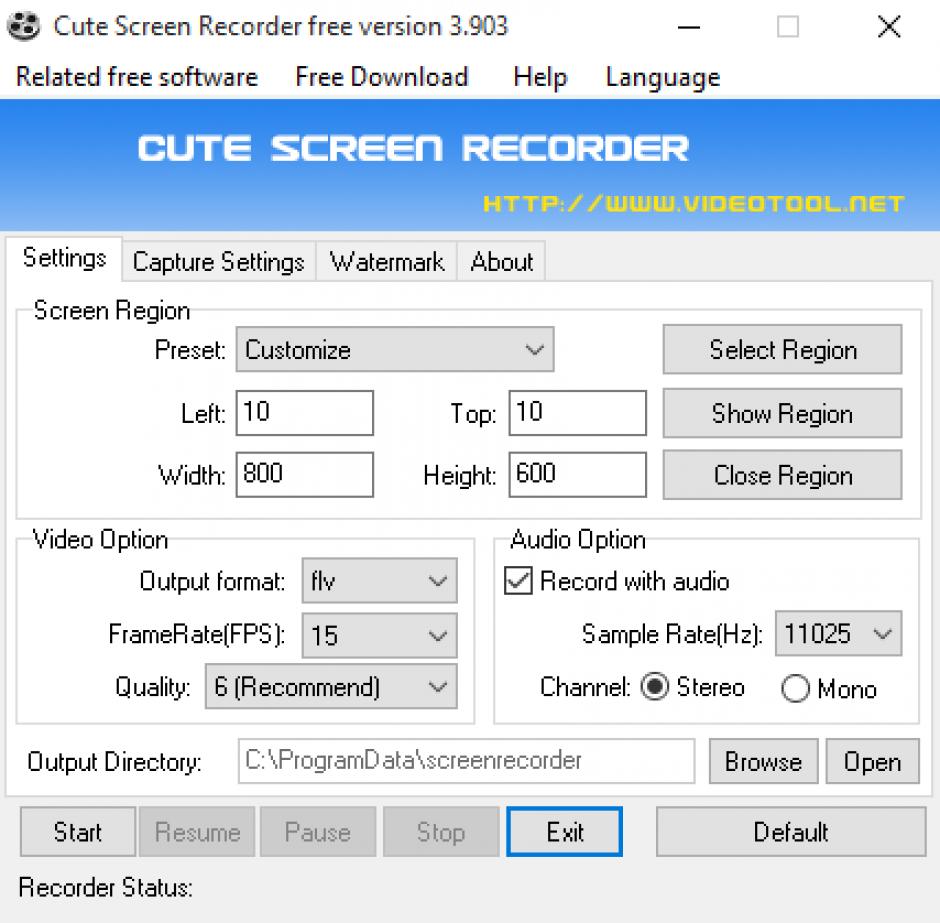Click into the Top value field

tap(577, 413)
